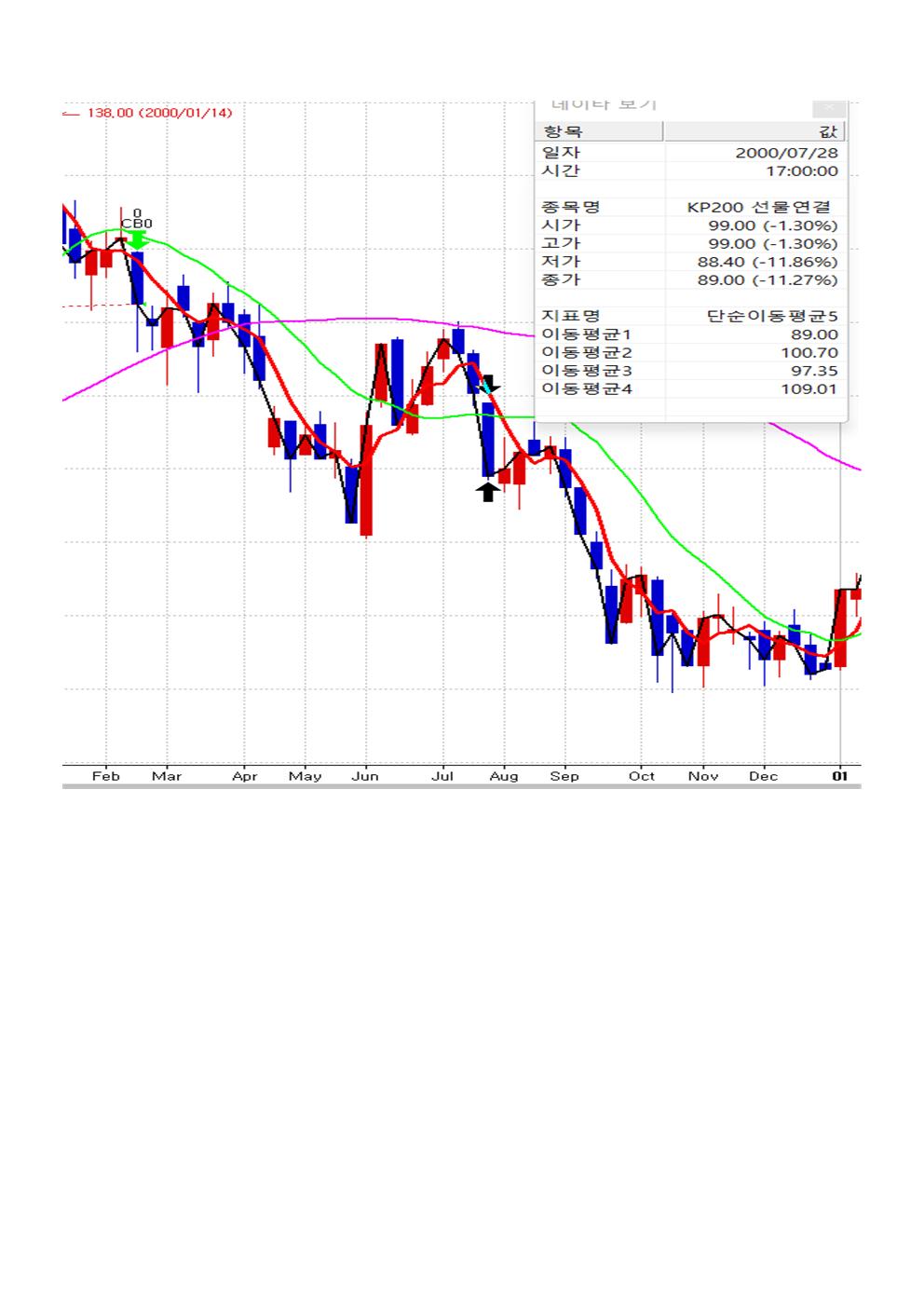The height and width of the screenshot is (1307, 924).
Task: Select the 종가 row with 89.00
Action: point(690,280)
